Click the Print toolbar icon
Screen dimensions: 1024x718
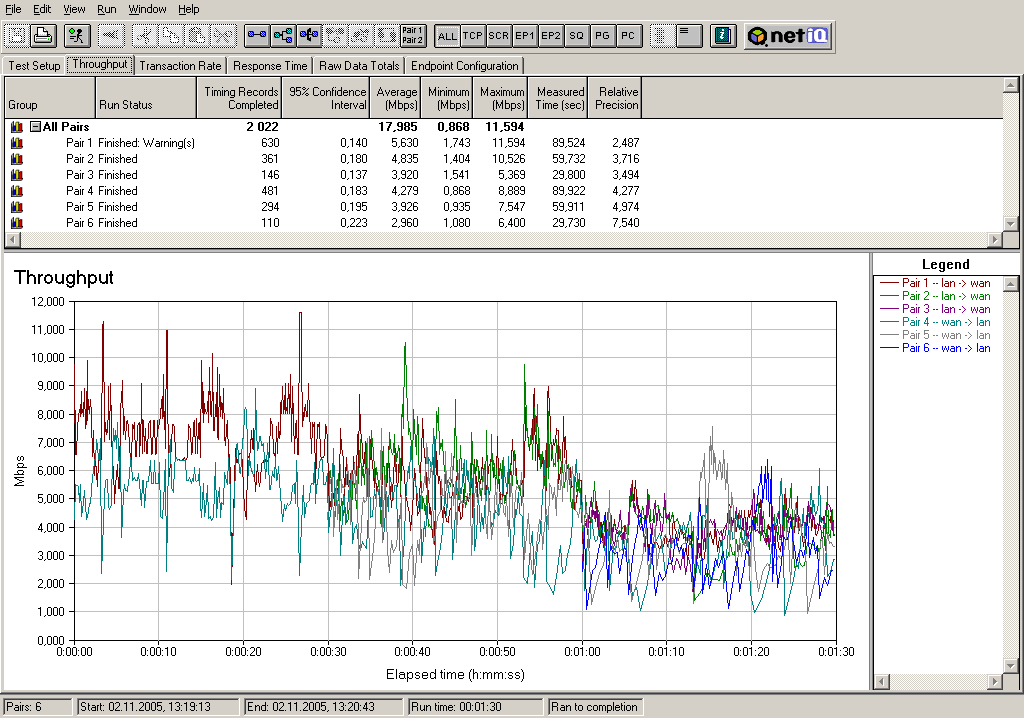pos(43,36)
